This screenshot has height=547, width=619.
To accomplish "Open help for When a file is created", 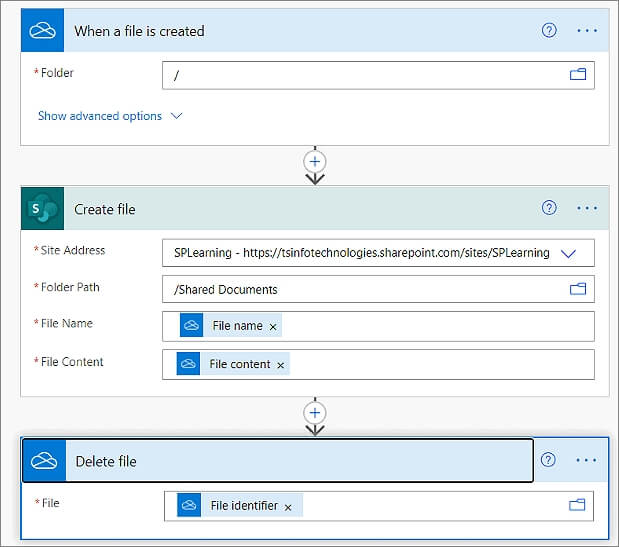I will click(549, 31).
